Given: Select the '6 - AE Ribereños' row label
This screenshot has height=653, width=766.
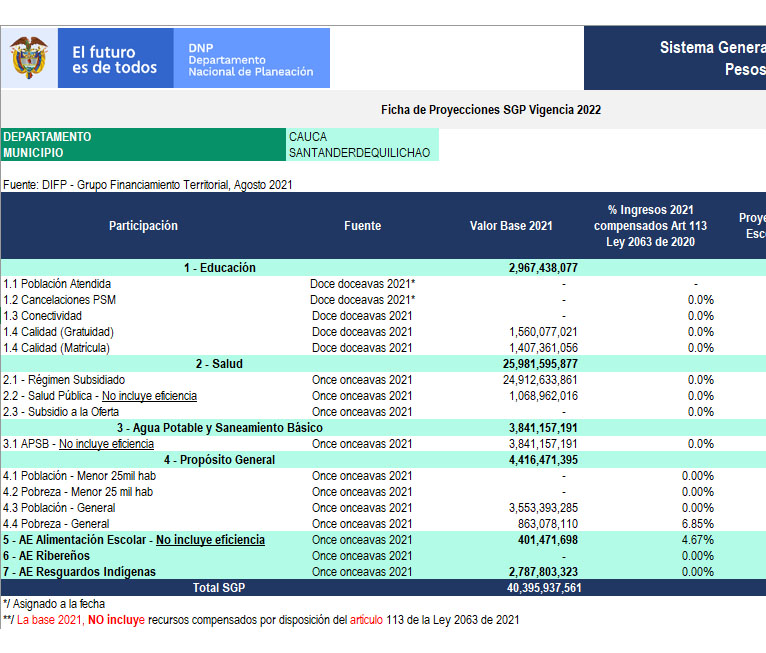Looking at the screenshot, I should coord(46,556).
